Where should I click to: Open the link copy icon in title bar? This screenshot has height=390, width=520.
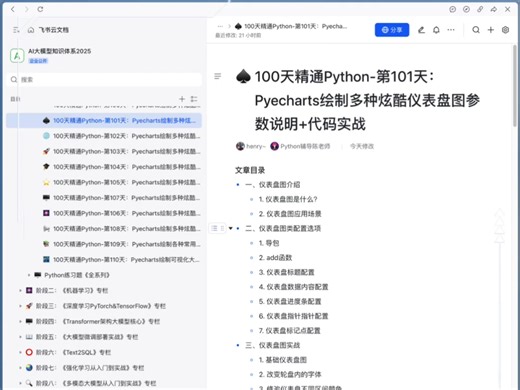480,9
